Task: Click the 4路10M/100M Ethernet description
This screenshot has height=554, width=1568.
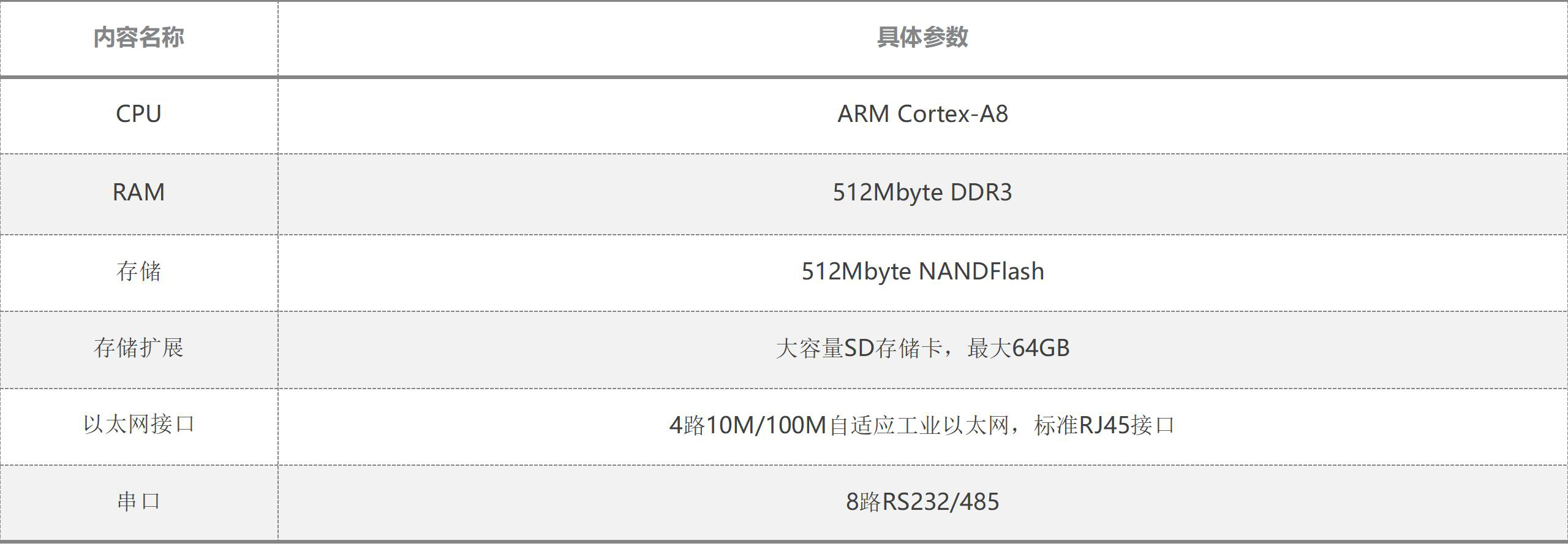Action: (922, 425)
